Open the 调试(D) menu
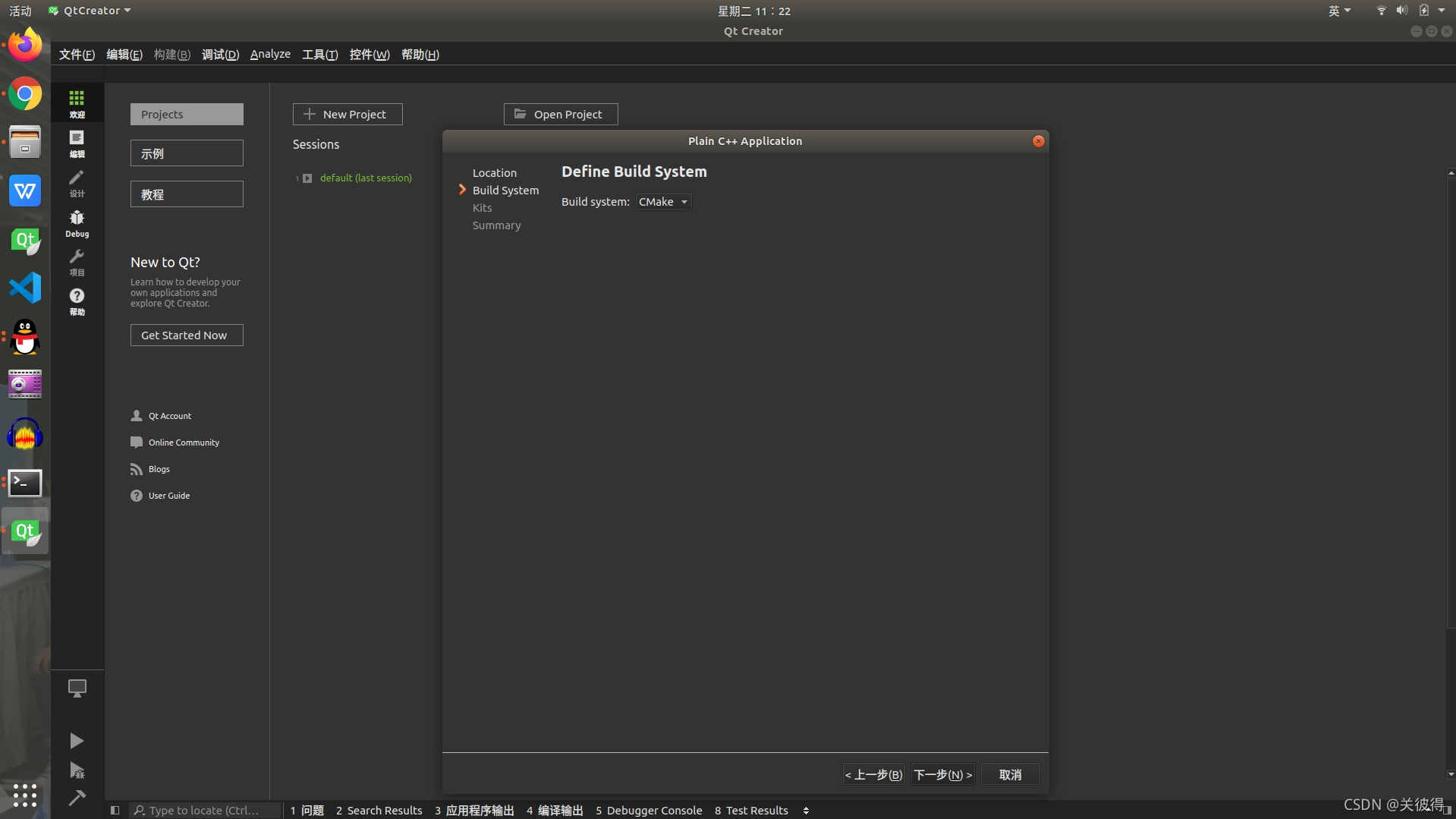Screen dimensions: 1456x819 click(x=220, y=55)
